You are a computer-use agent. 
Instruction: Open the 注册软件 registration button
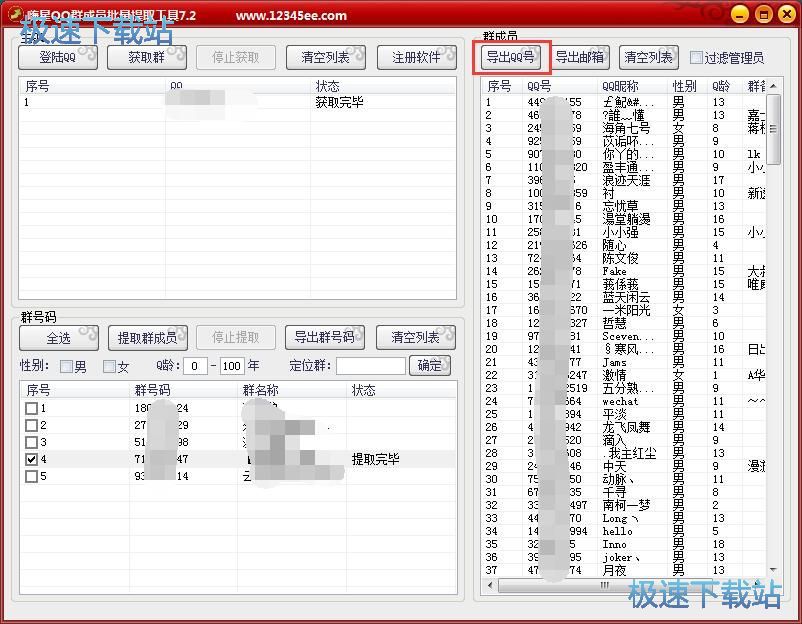click(416, 57)
